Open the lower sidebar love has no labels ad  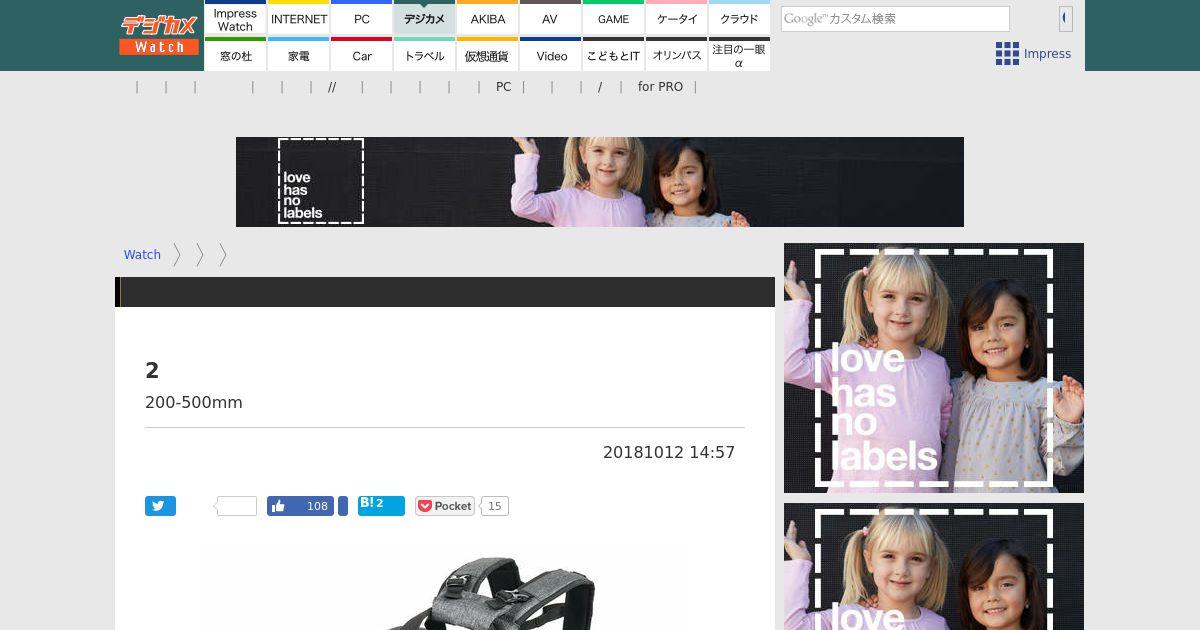tap(934, 566)
